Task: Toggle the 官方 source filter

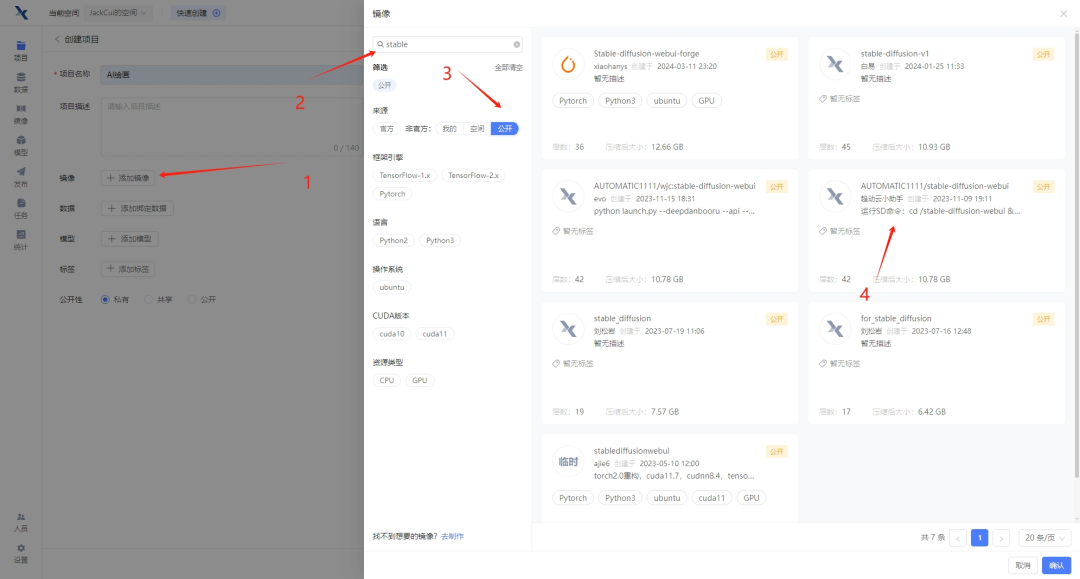Action: pyautogui.click(x=386, y=129)
